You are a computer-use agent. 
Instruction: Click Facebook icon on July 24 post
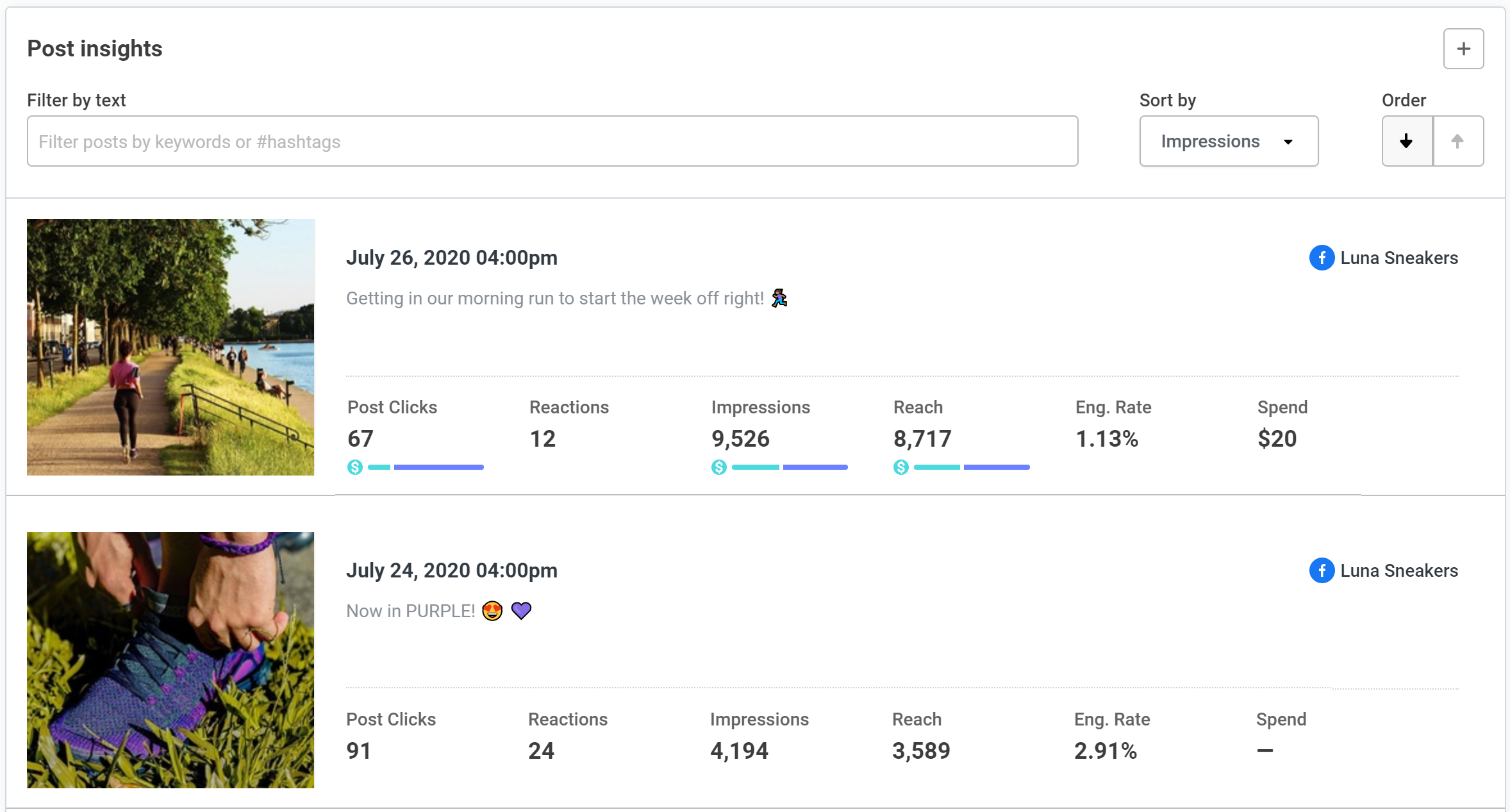pos(1322,570)
